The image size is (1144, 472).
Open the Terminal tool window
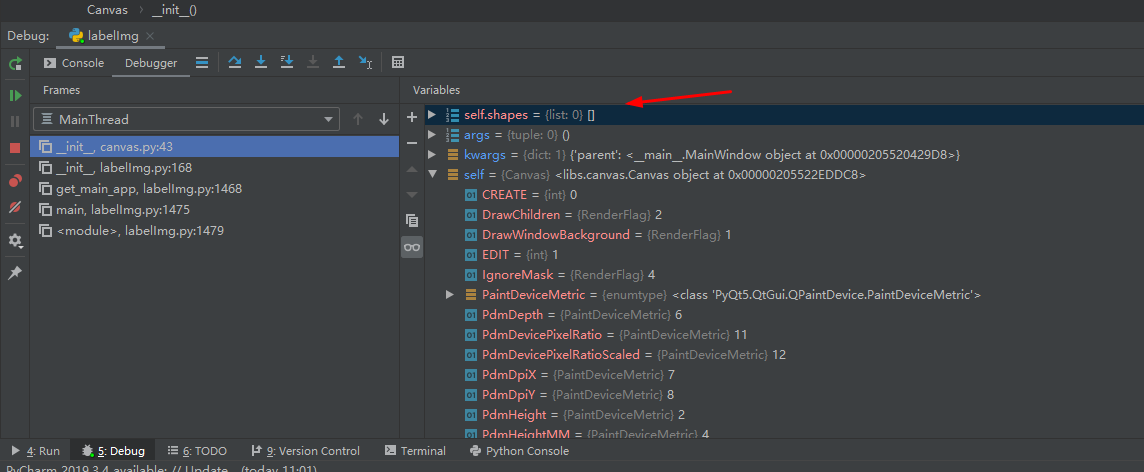[415, 451]
